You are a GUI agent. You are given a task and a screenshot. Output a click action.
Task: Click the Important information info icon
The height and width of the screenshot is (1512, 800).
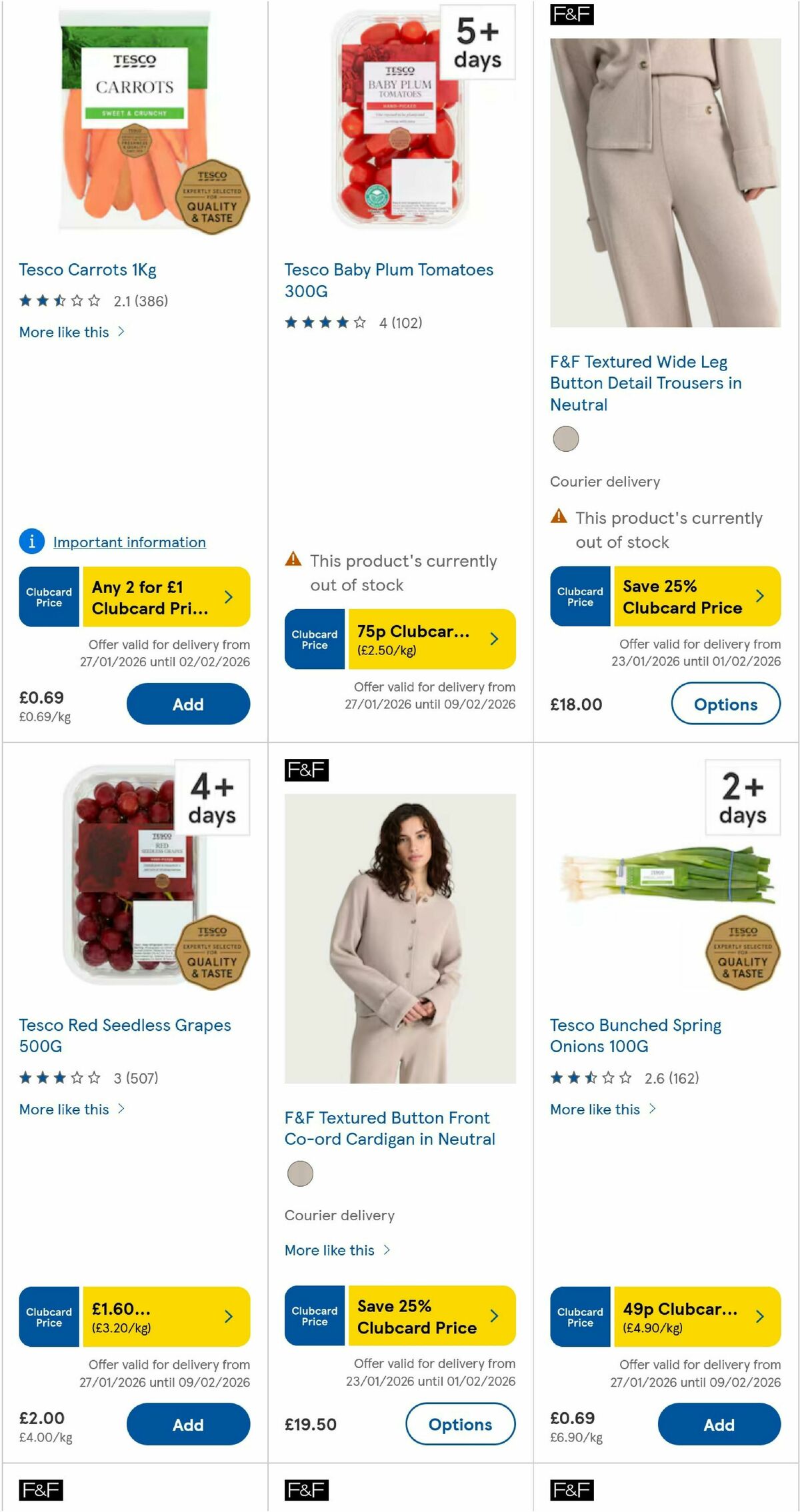[x=31, y=542]
